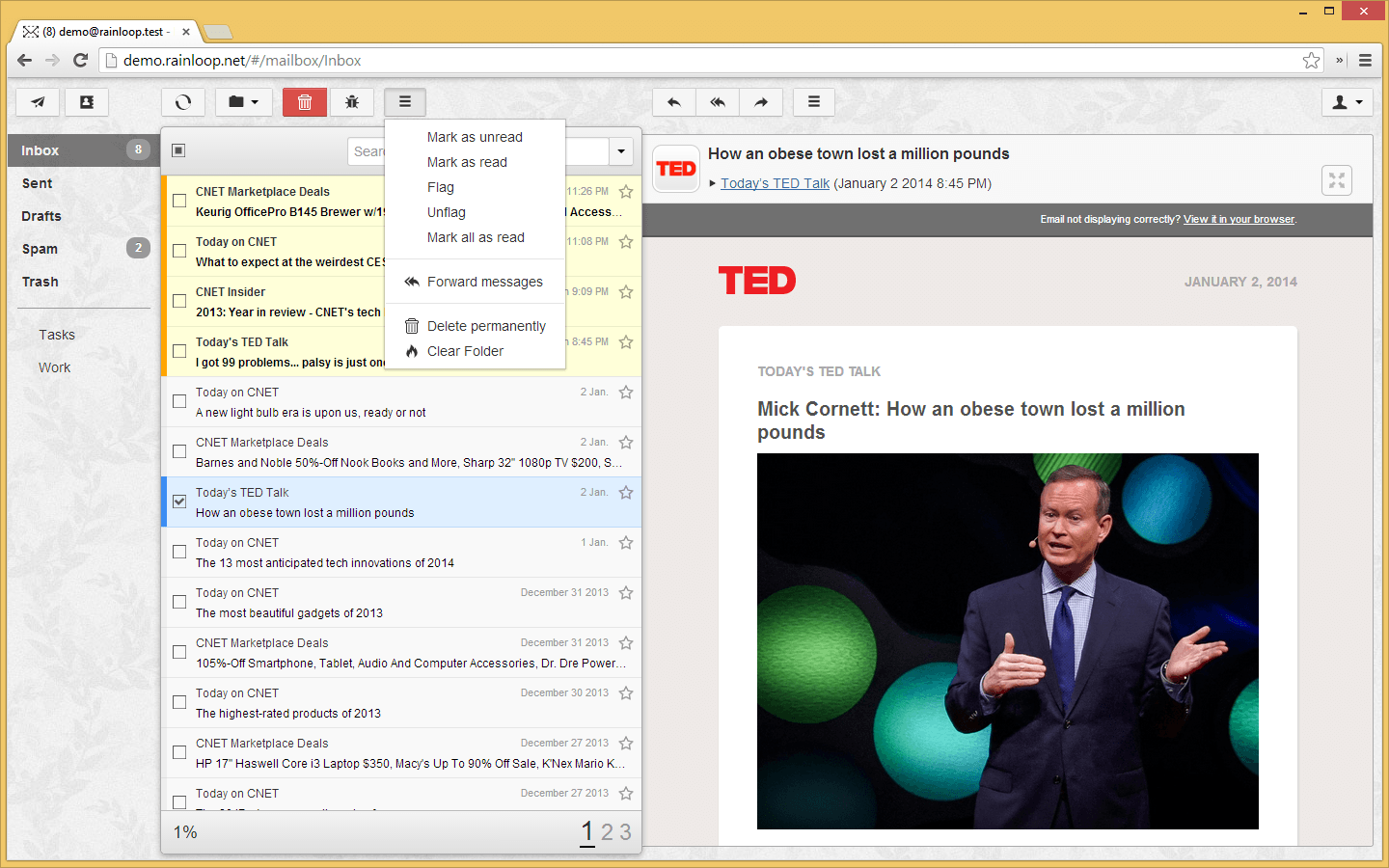Choose Delete permanently from menu
This screenshot has width=1389, height=868.
(475, 326)
